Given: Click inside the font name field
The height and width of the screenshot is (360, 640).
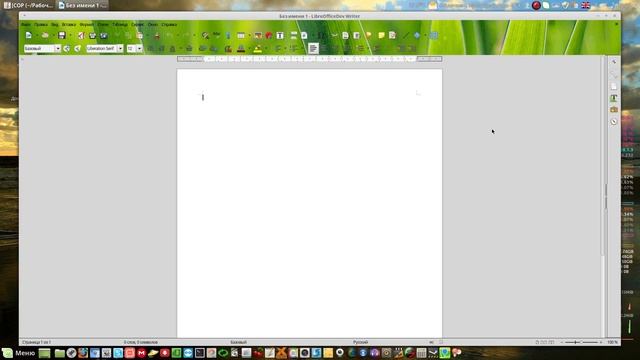Looking at the screenshot, I should (102, 49).
